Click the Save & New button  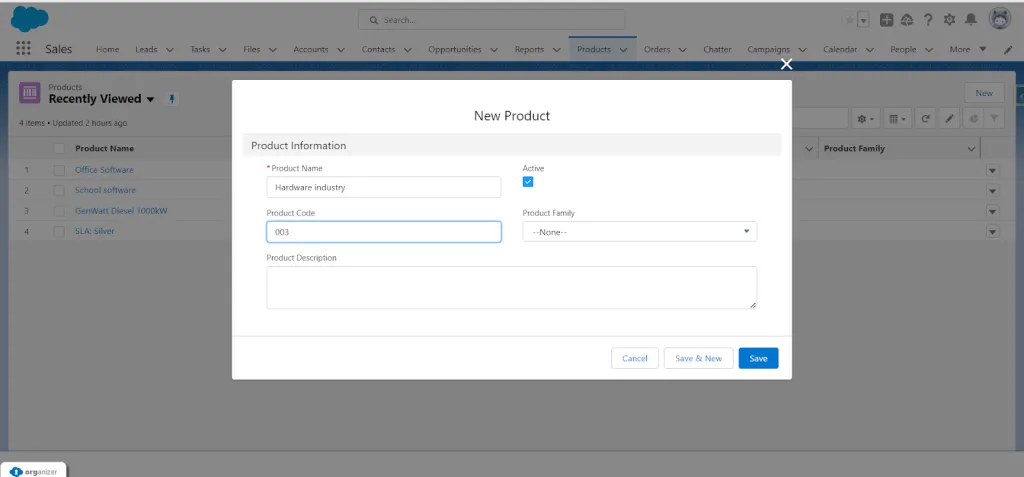pos(698,358)
